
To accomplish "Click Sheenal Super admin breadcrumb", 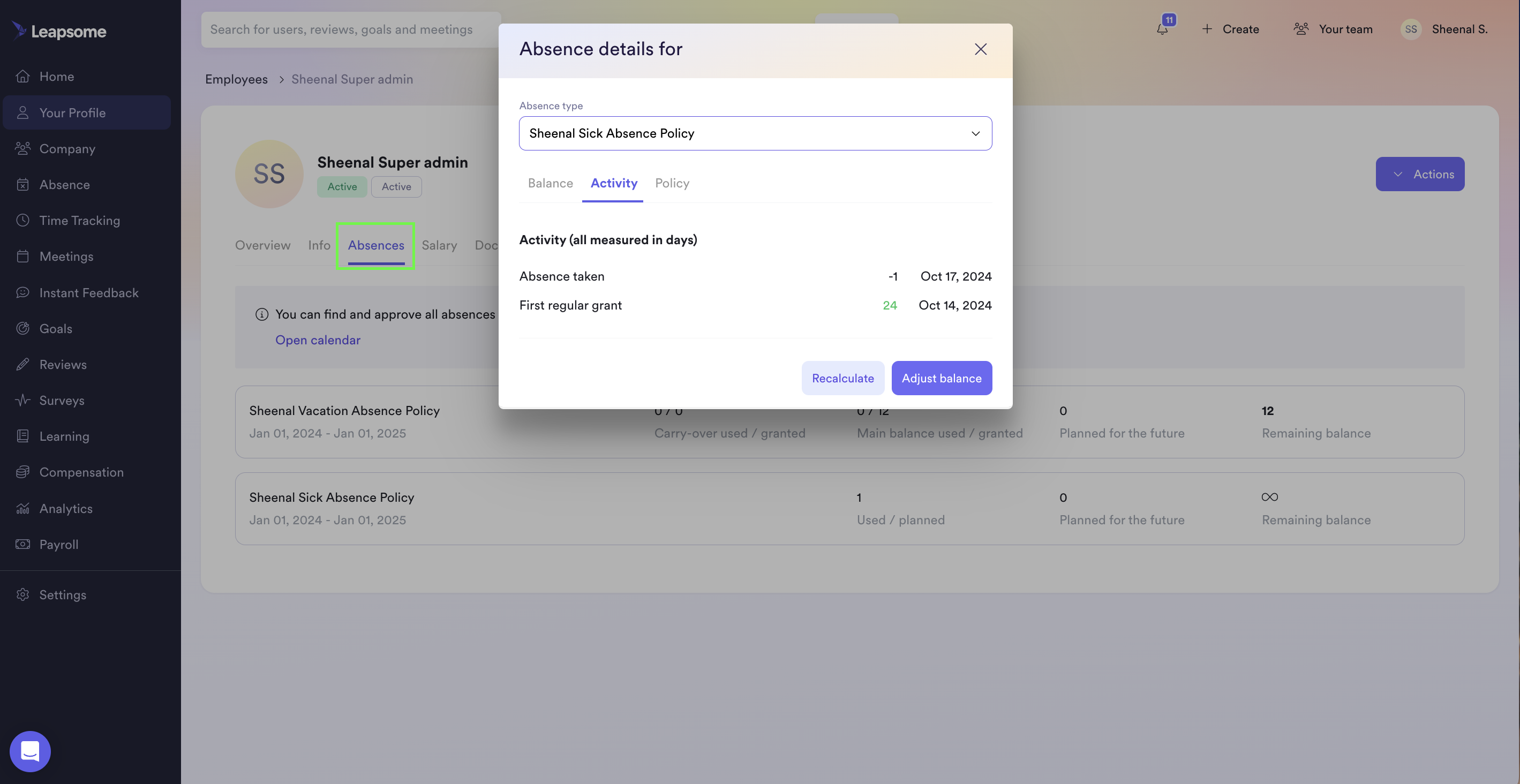I will click(352, 80).
